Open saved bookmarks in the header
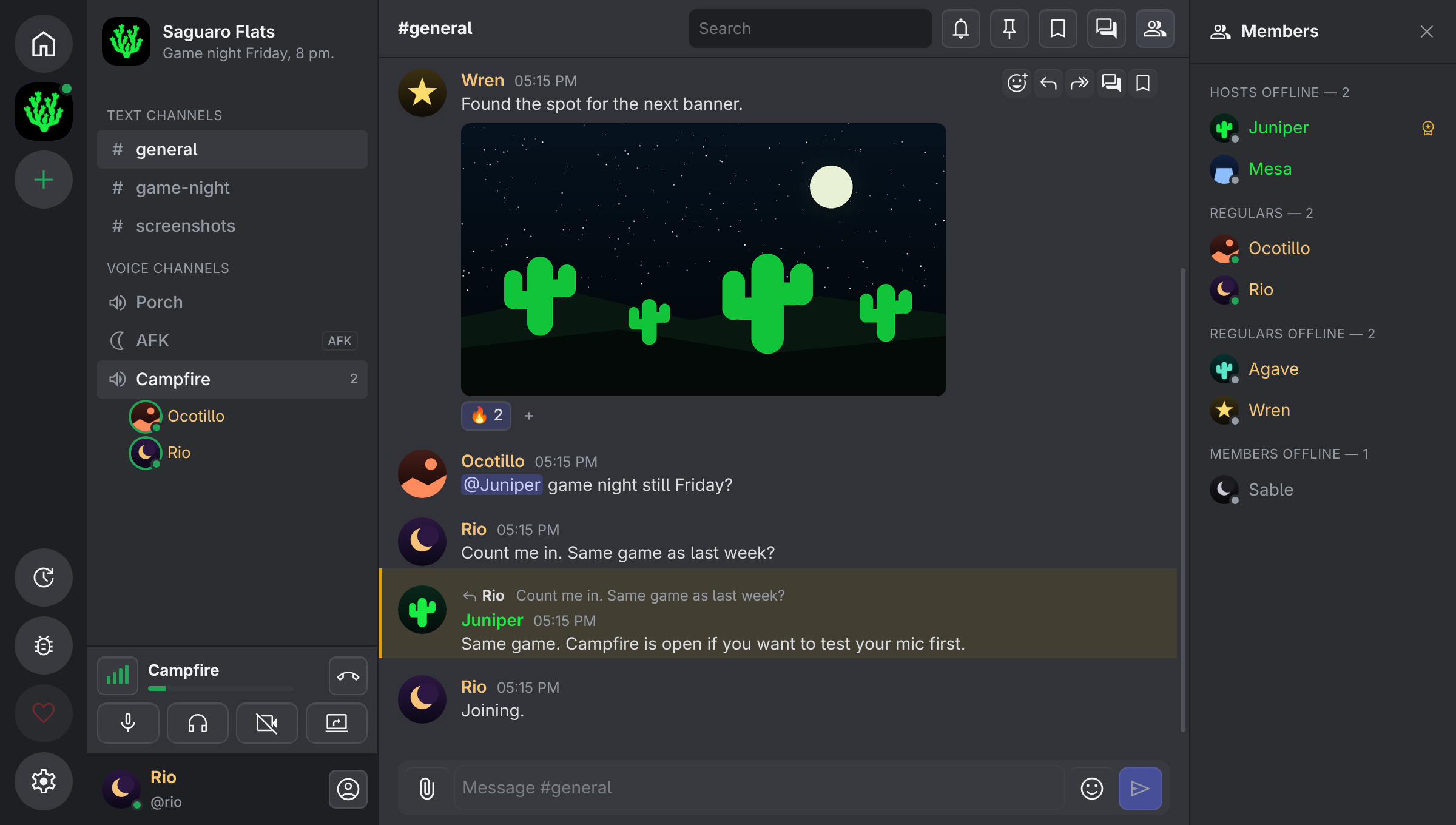1456x825 pixels. (1058, 29)
